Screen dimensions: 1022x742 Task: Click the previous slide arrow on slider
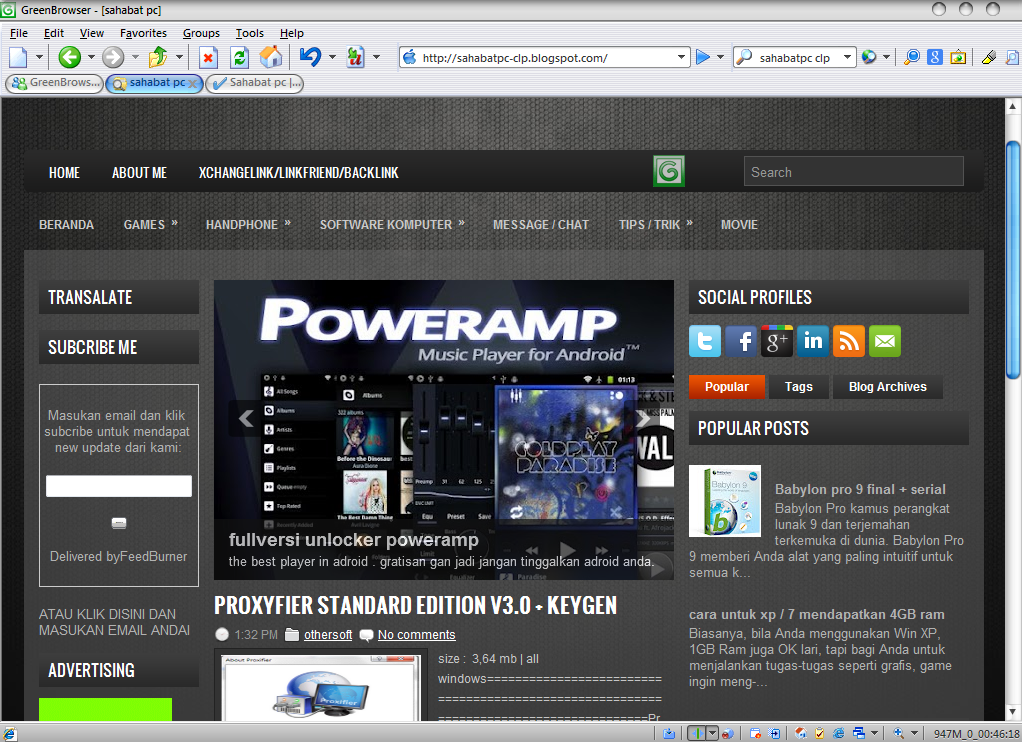pyautogui.click(x=246, y=418)
